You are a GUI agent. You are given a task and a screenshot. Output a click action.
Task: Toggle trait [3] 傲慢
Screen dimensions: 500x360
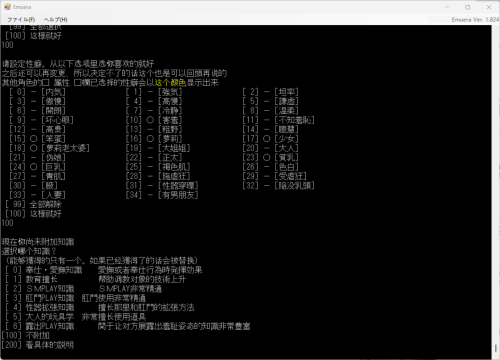click(x=37, y=101)
